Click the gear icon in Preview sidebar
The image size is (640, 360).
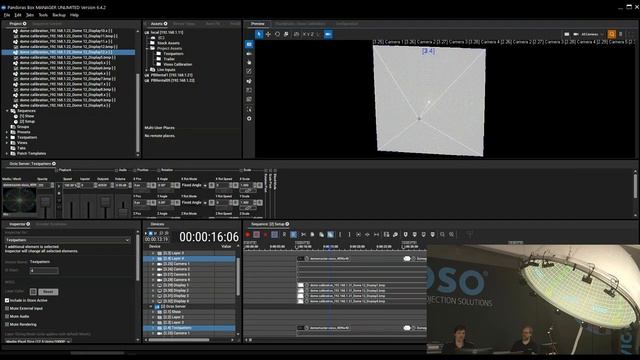pos(249,118)
